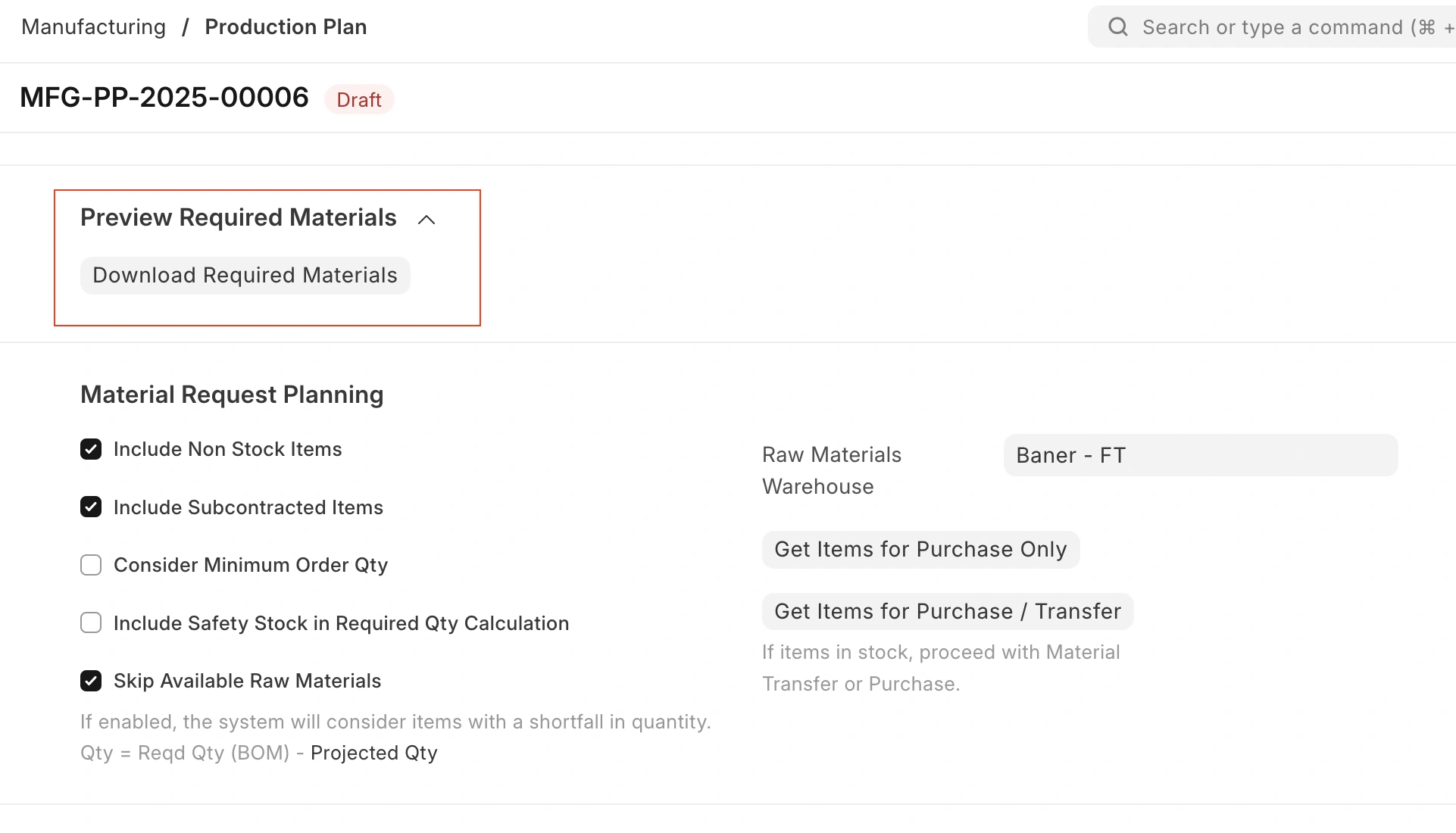
Task: Enable Consider Minimum Order Qty
Action: (x=91, y=565)
